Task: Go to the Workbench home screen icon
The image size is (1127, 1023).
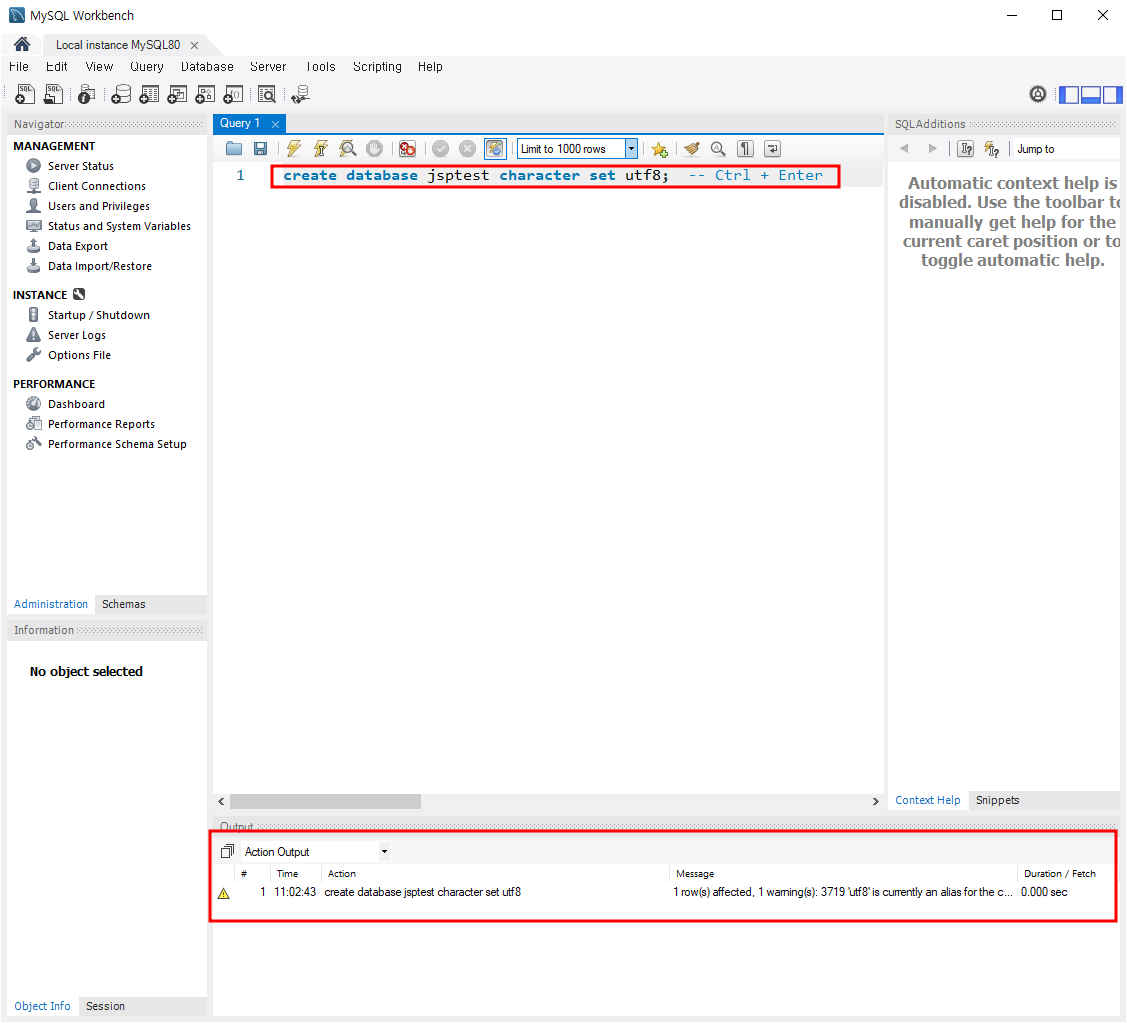Action: (22, 44)
